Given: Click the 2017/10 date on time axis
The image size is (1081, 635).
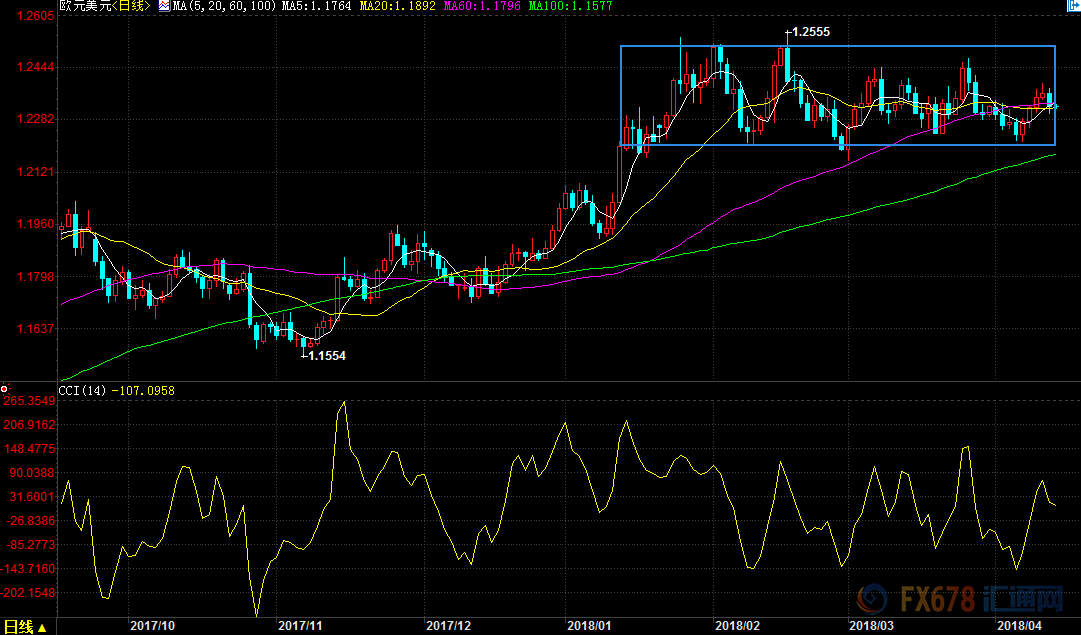Looking at the screenshot, I should pos(153,625).
